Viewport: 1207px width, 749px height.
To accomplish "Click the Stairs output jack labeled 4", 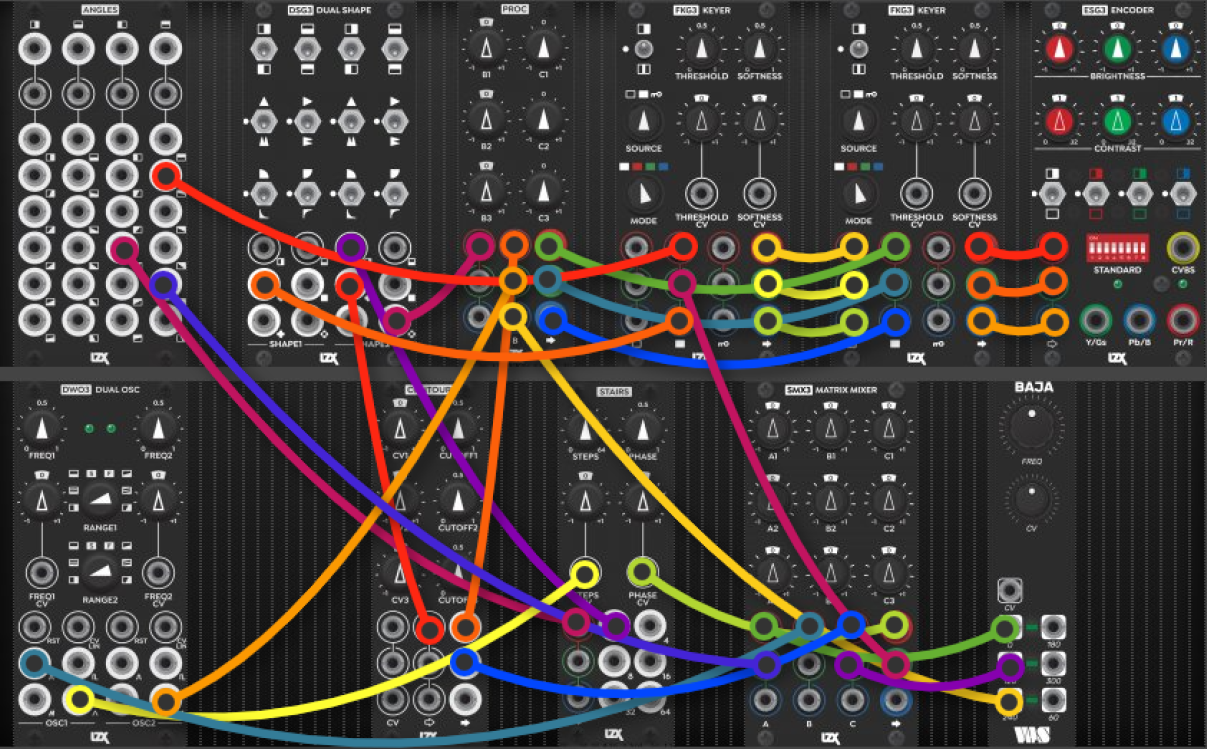I will click(650, 626).
